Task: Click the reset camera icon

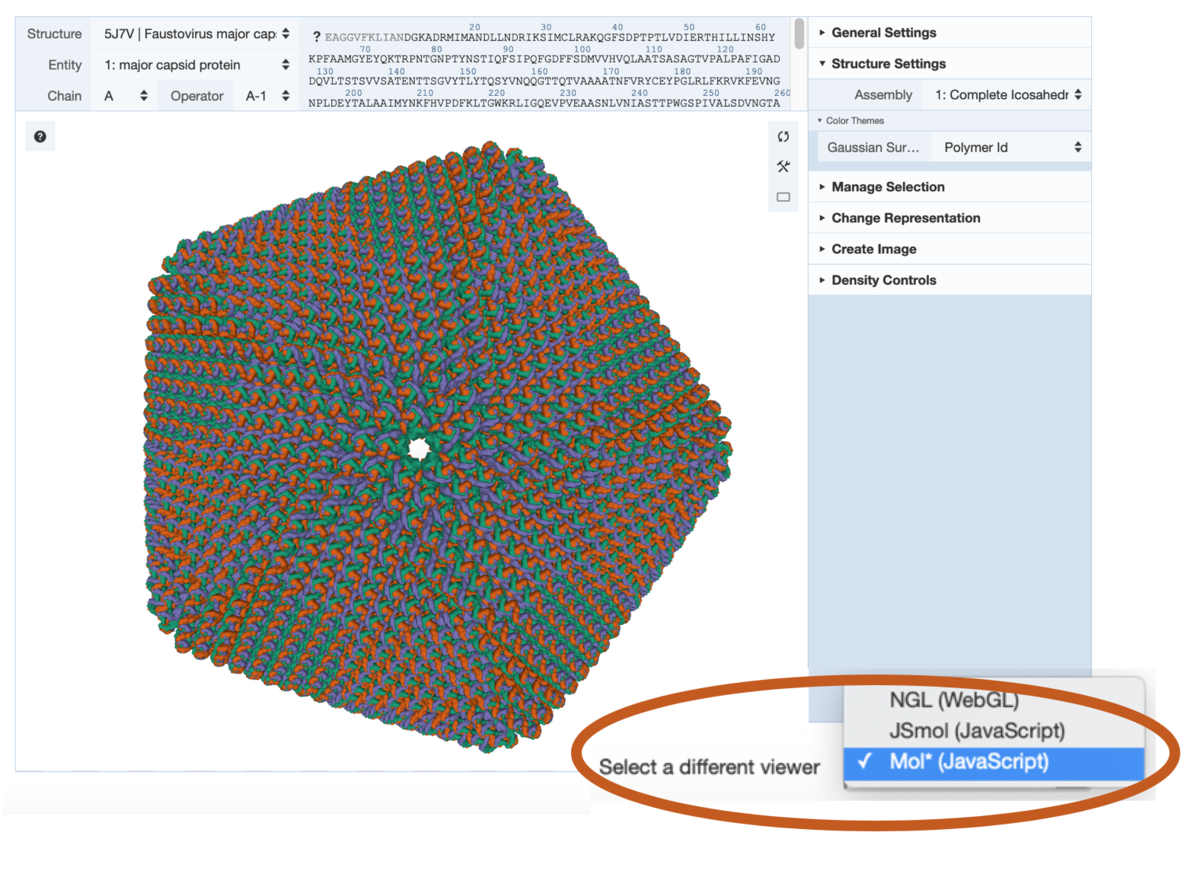Action: [x=783, y=137]
